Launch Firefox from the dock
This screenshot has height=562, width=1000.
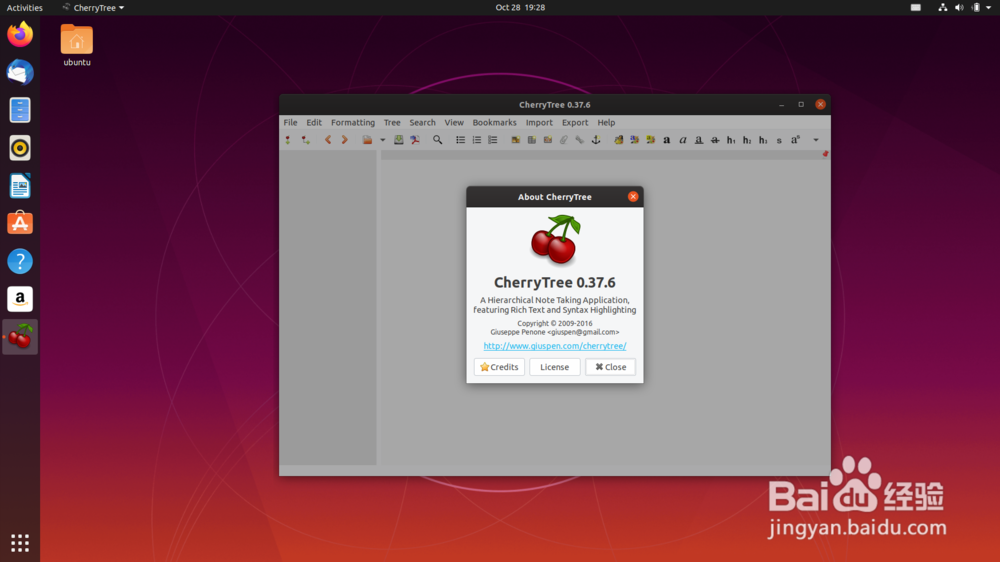[20, 34]
